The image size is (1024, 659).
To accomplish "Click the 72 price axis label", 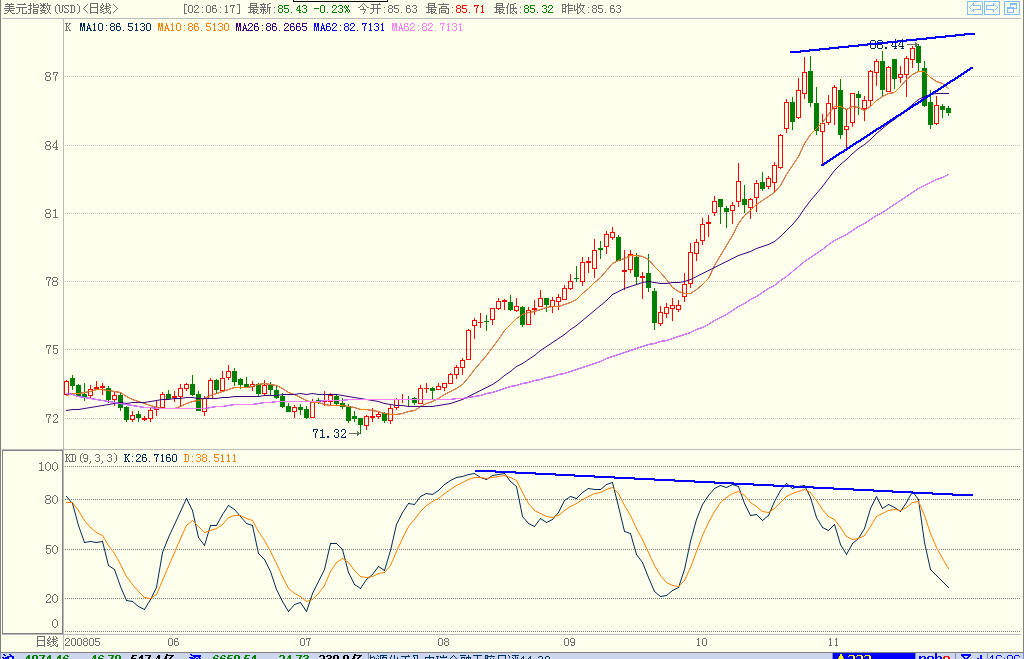I will (51, 419).
